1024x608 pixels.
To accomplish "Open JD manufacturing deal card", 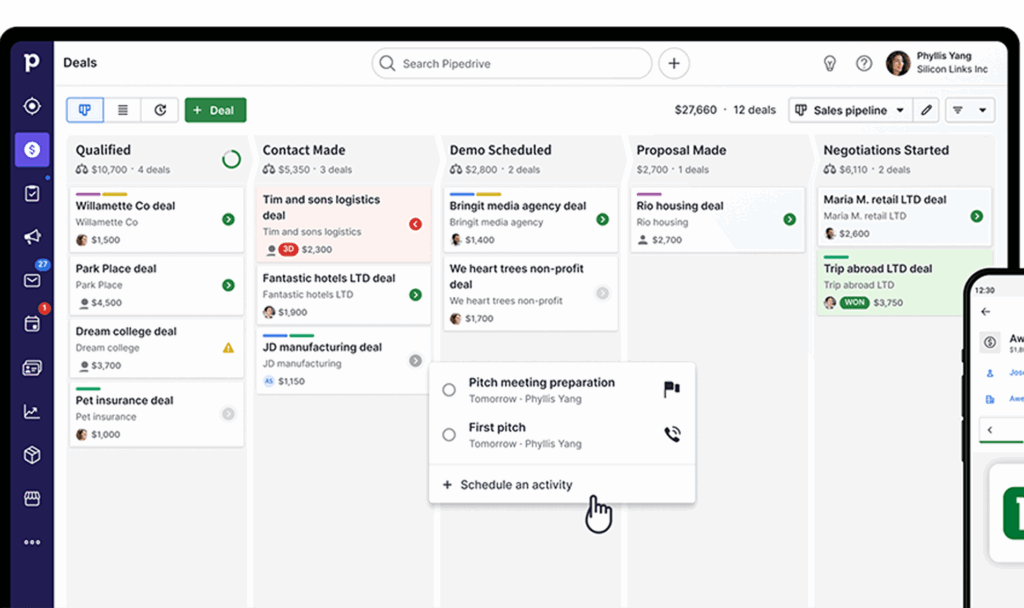I will [344, 361].
